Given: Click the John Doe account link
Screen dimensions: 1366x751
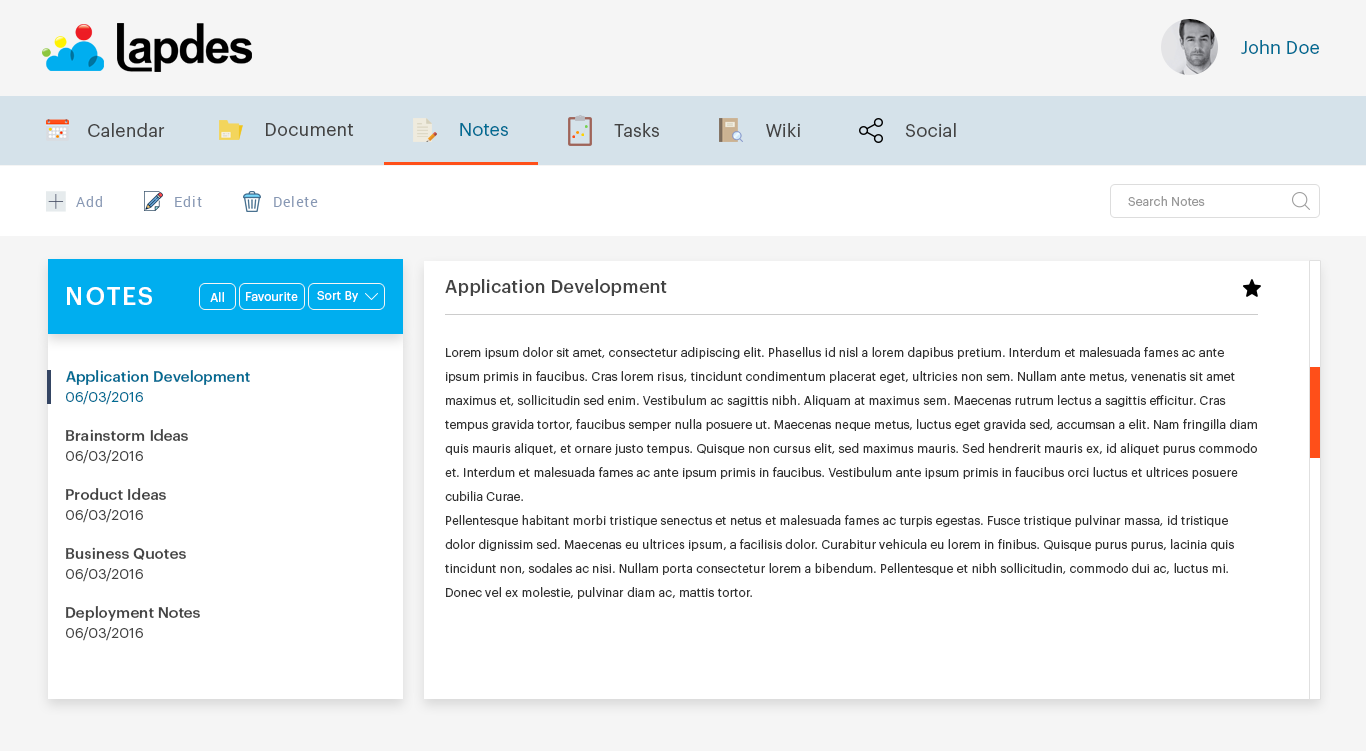Looking at the screenshot, I should [1280, 47].
